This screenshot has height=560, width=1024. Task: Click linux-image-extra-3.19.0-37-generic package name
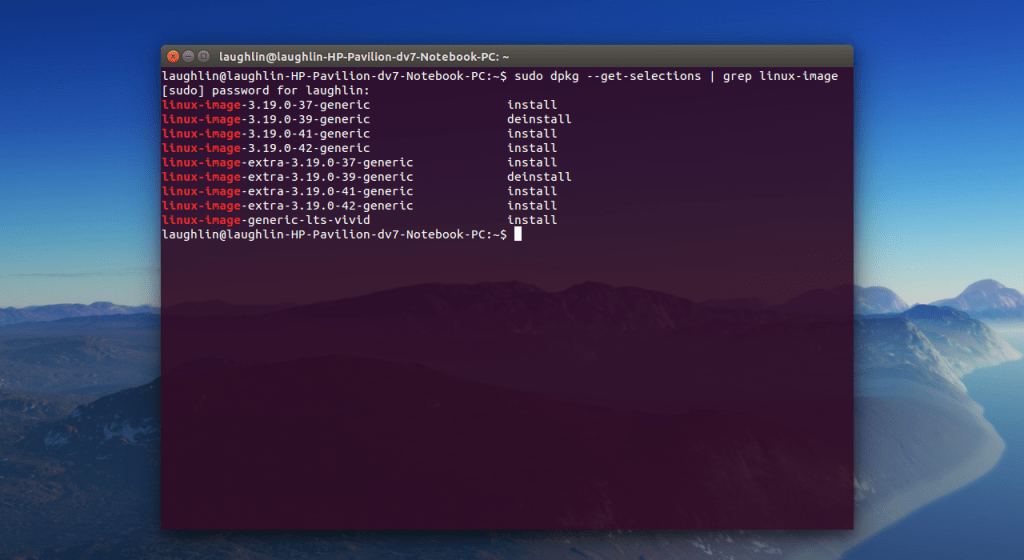pyautogui.click(x=287, y=163)
